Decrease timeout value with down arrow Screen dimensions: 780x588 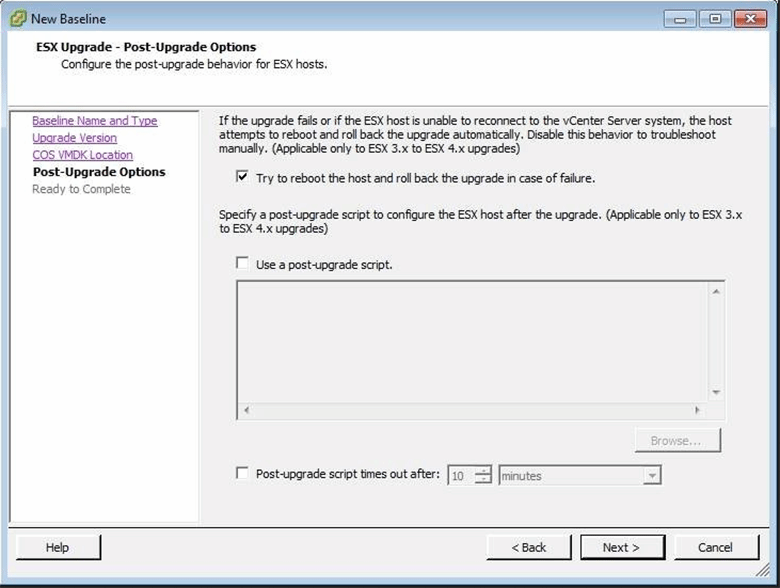tap(484, 481)
